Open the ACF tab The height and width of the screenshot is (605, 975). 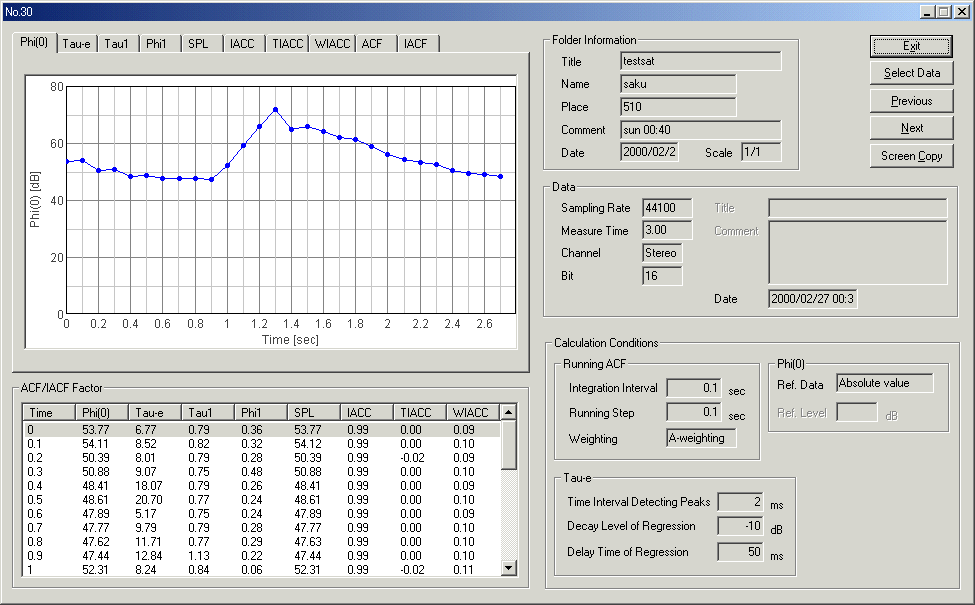point(373,44)
